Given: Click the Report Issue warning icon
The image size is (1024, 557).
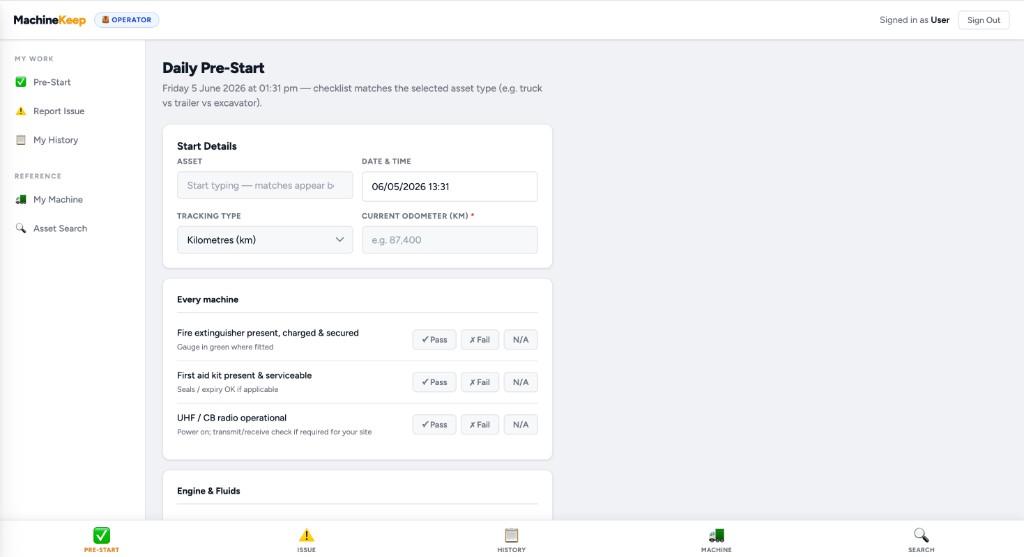Looking at the screenshot, I should click(21, 111).
